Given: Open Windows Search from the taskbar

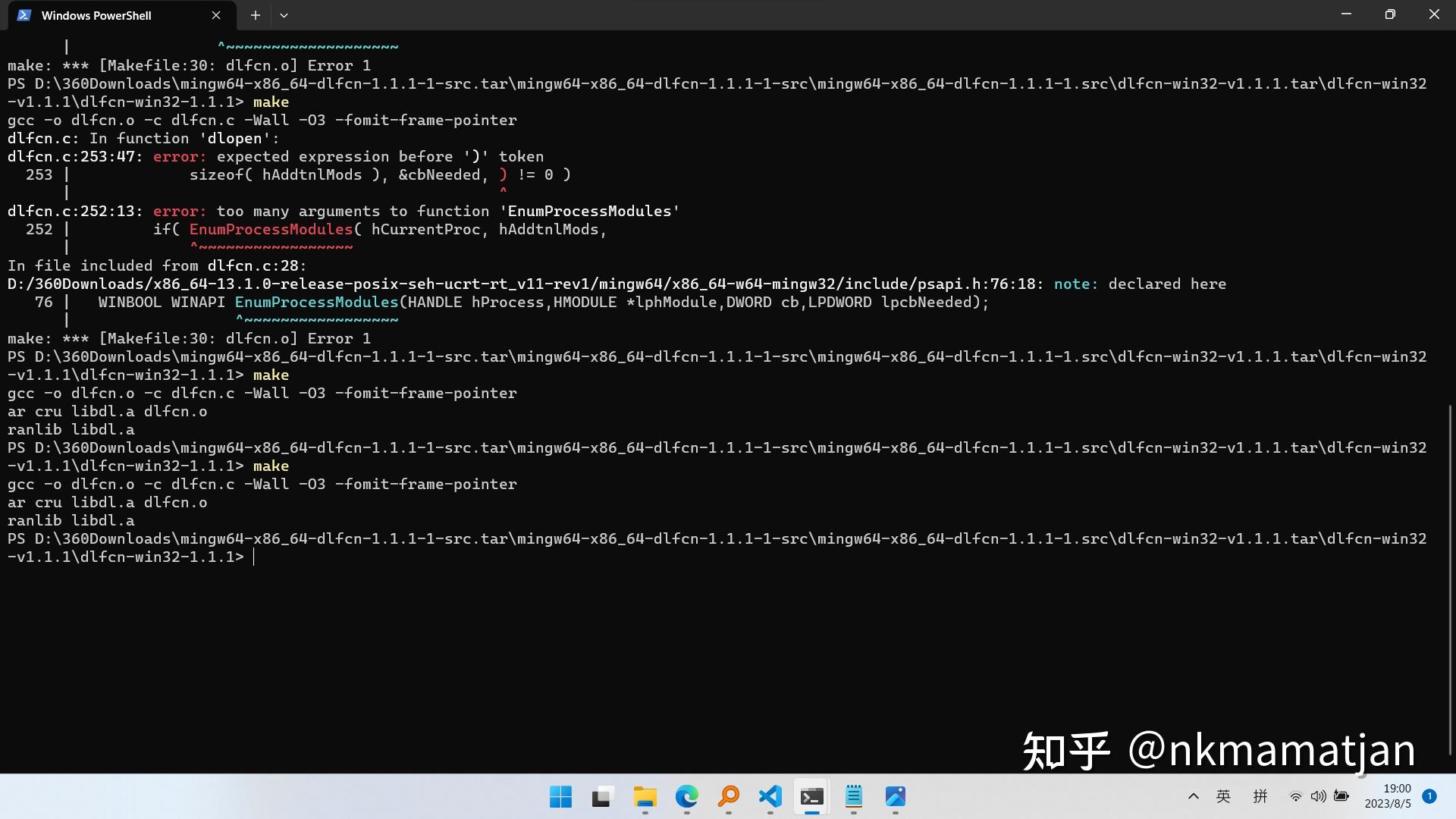Looking at the screenshot, I should tap(727, 798).
